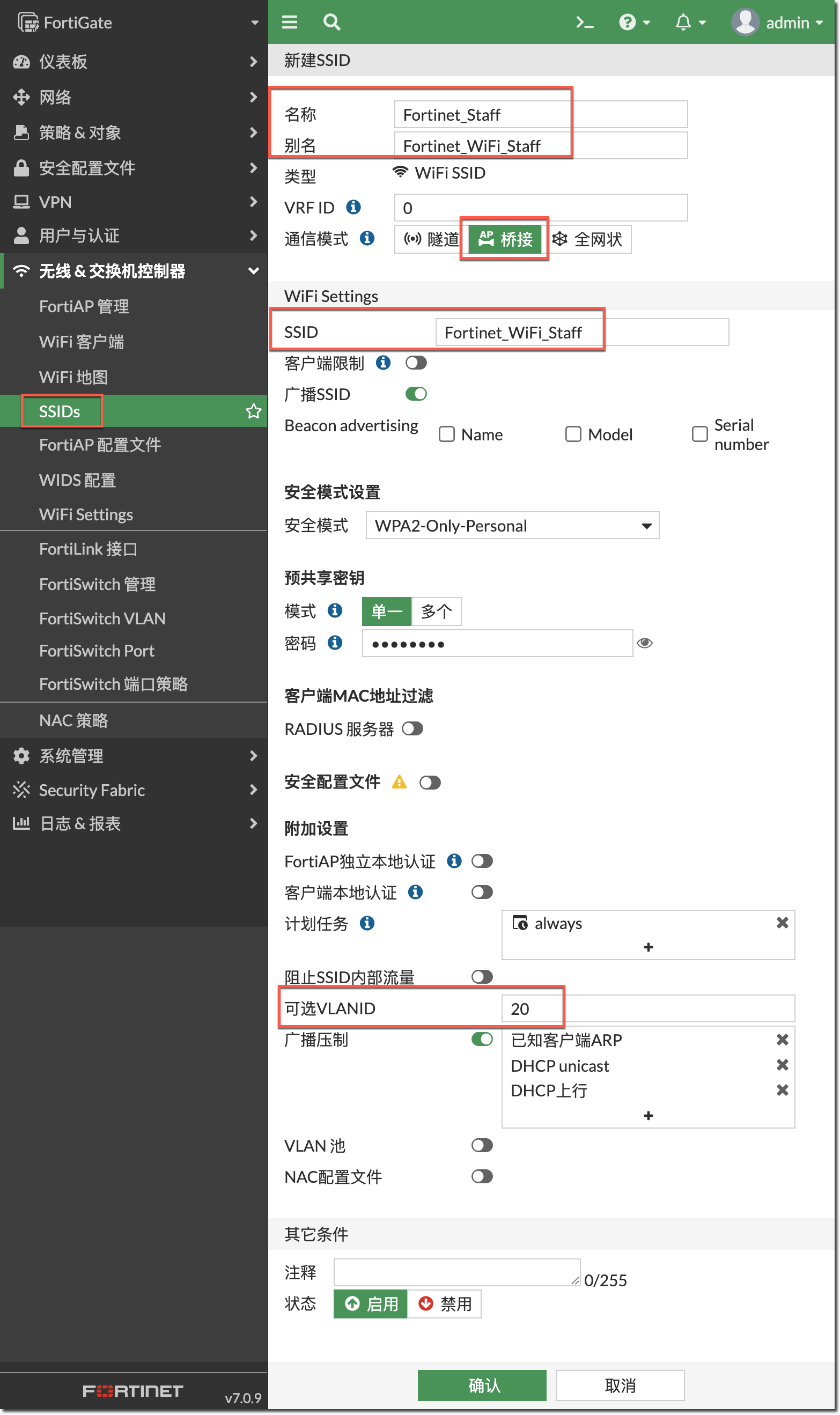Favorite SSIDs with the star icon
Screen dimensions: 840x1415
(254, 411)
